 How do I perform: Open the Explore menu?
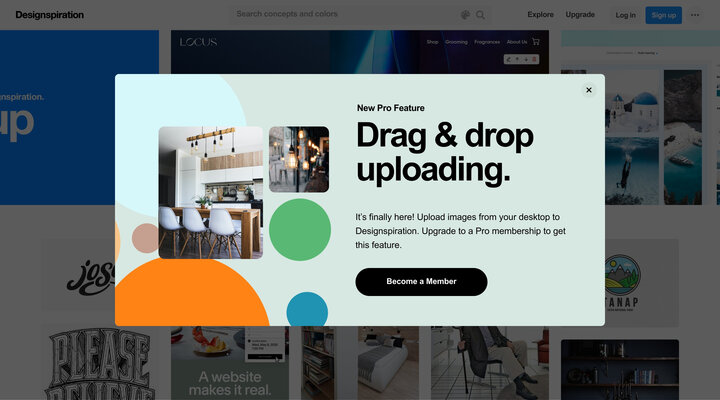pos(540,15)
